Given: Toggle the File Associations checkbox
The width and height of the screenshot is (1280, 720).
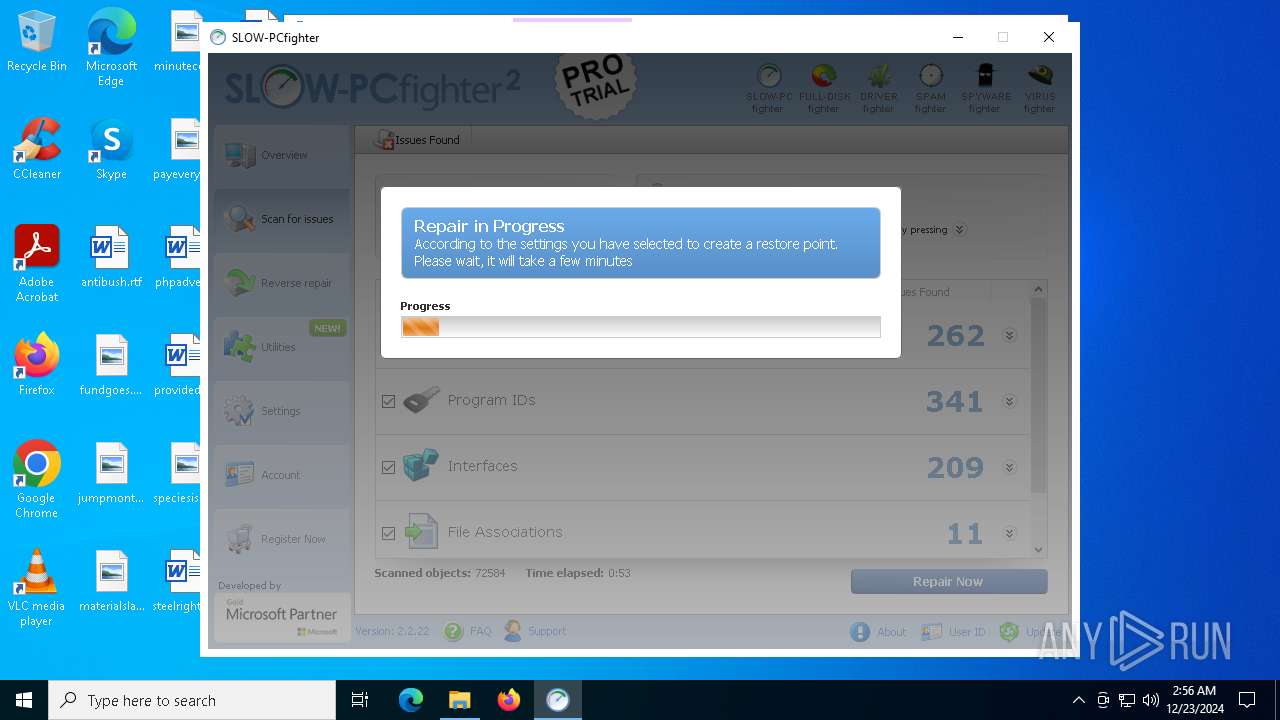Looking at the screenshot, I should pyautogui.click(x=389, y=533).
